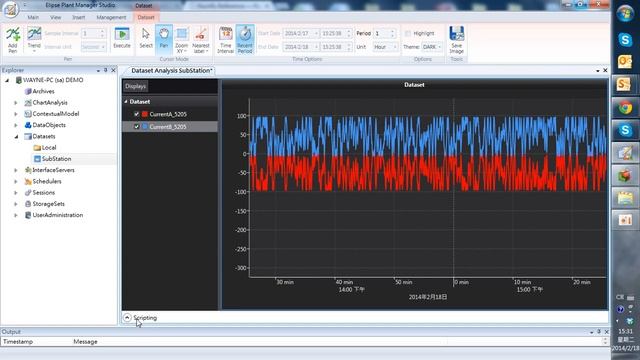Screen dimensions: 640x360
Task: Switch to Recent Period mode
Action: [x=245, y=40]
